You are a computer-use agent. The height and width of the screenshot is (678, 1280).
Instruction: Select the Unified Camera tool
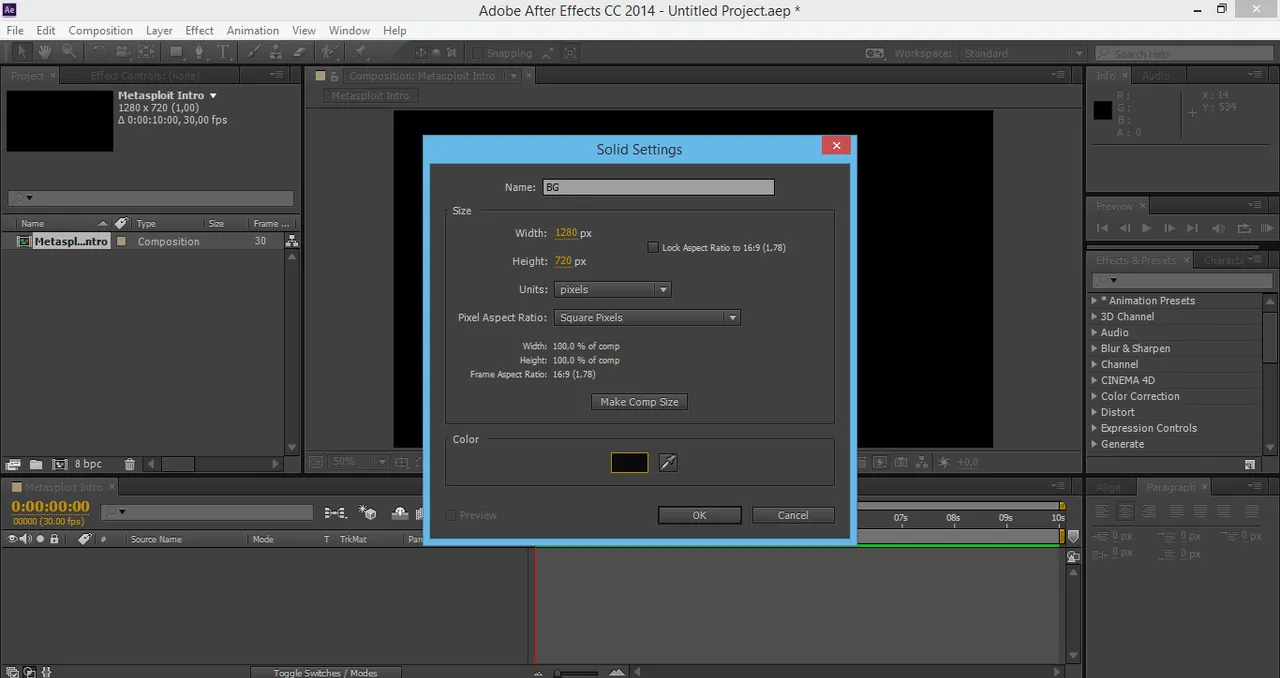(x=123, y=52)
